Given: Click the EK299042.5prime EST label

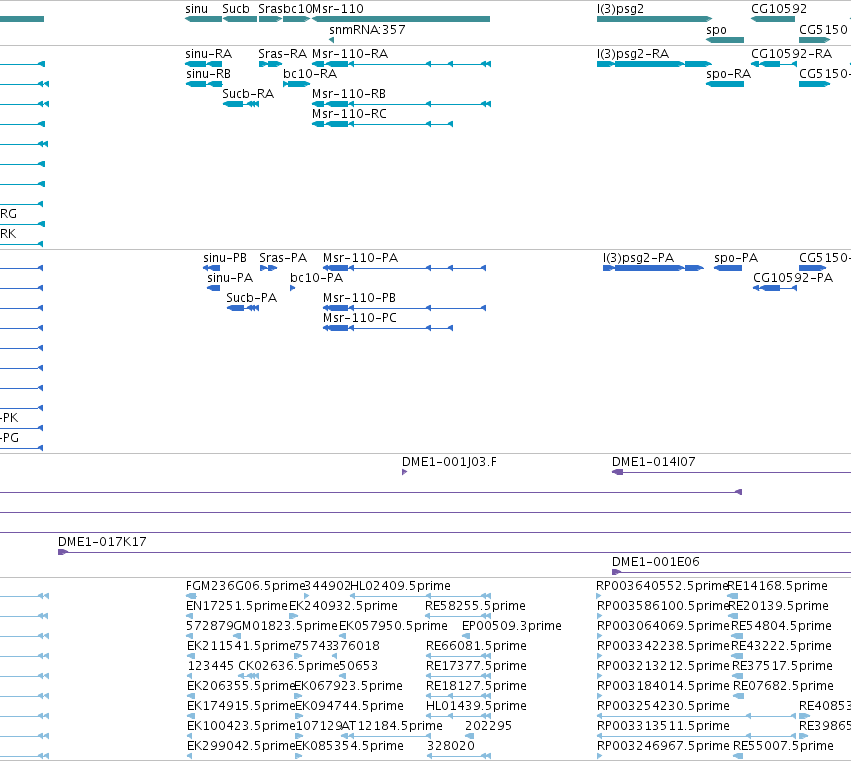Looking at the screenshot, I should click(x=241, y=746).
